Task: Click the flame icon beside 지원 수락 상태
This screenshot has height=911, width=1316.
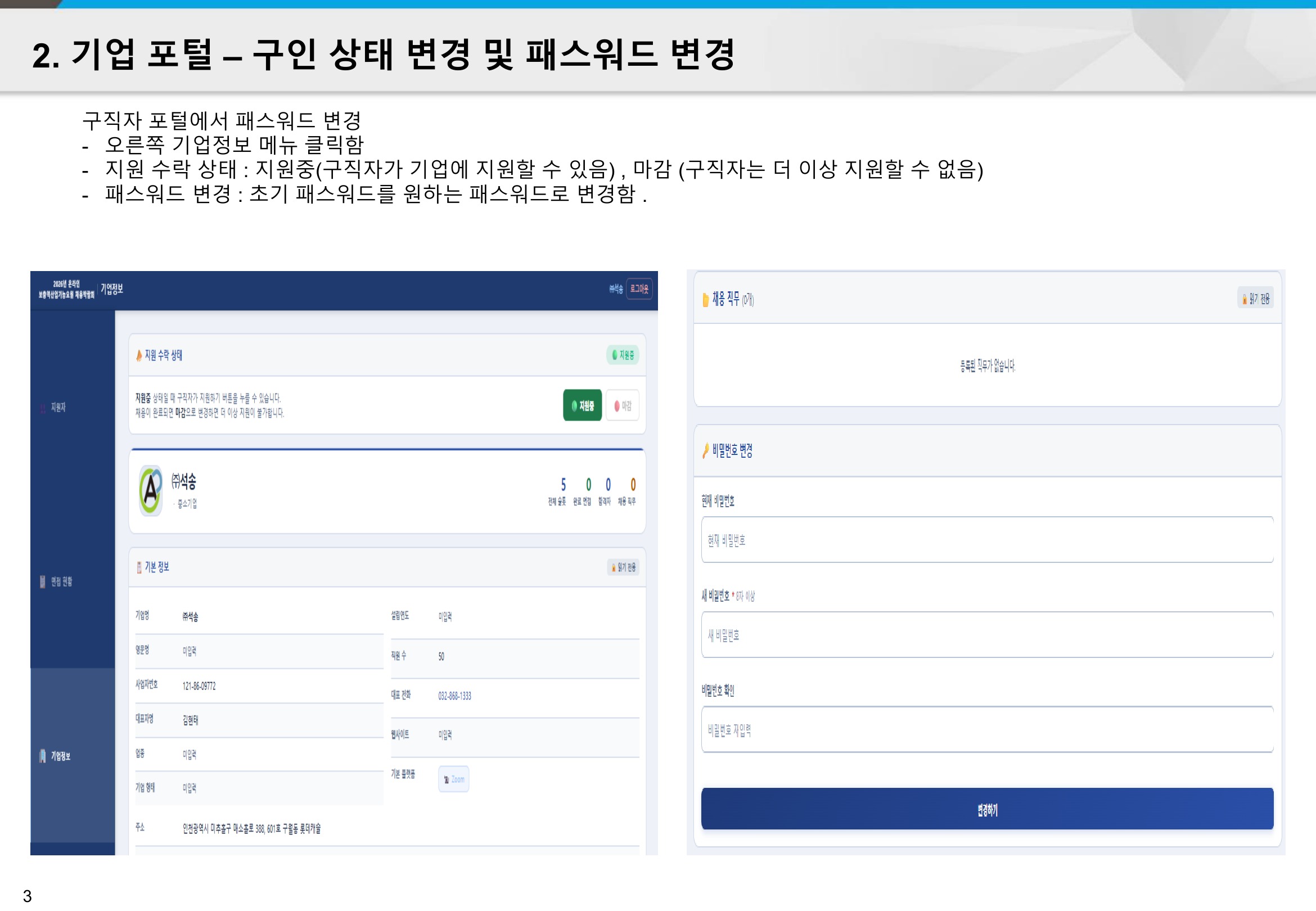Action: pos(139,355)
